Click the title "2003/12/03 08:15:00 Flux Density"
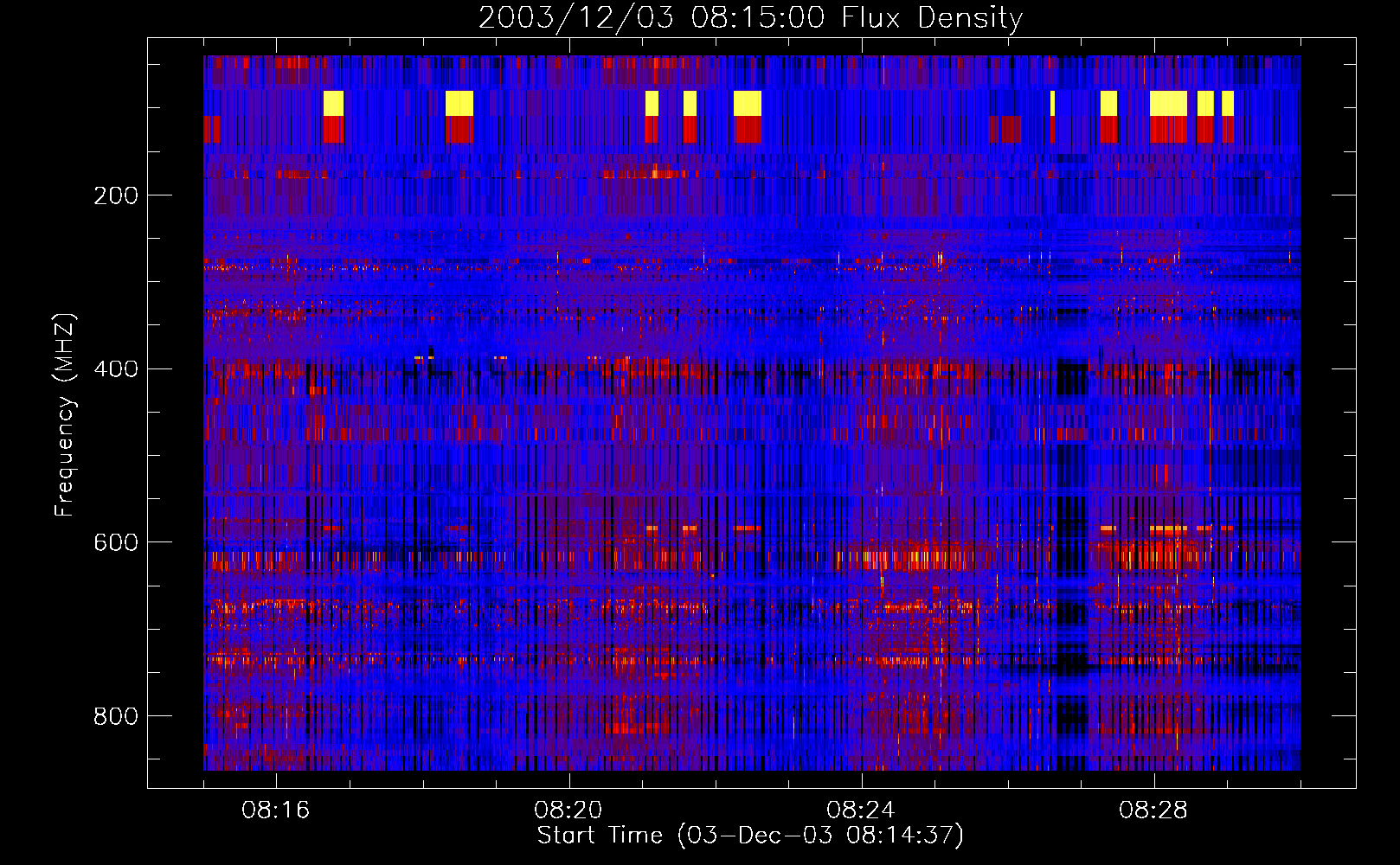This screenshot has height=865, width=1400. click(x=751, y=17)
